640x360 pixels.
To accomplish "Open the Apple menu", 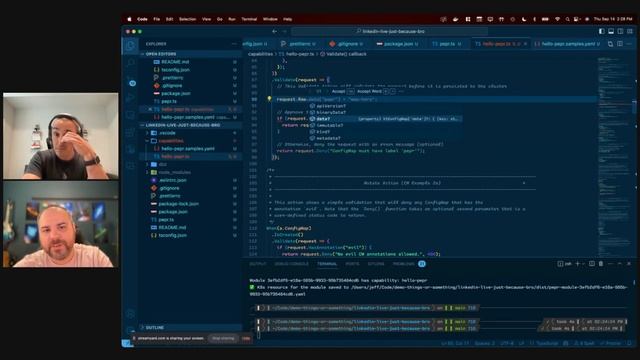I will 129,19.
